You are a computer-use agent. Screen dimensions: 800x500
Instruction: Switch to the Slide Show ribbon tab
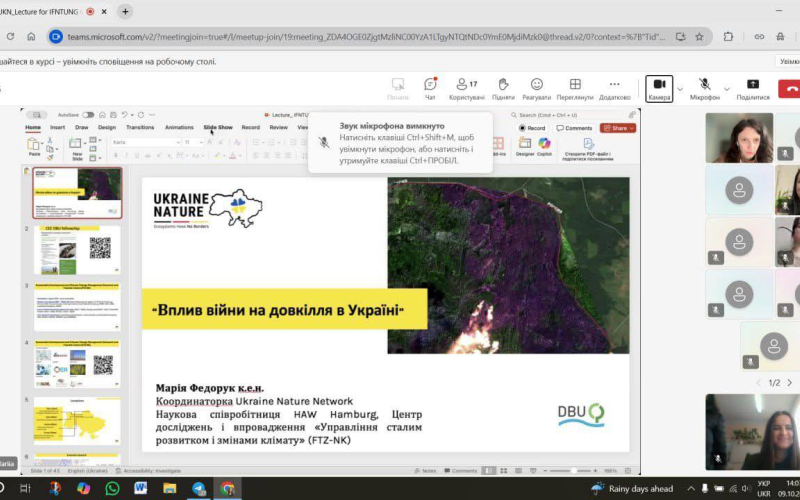(218, 128)
